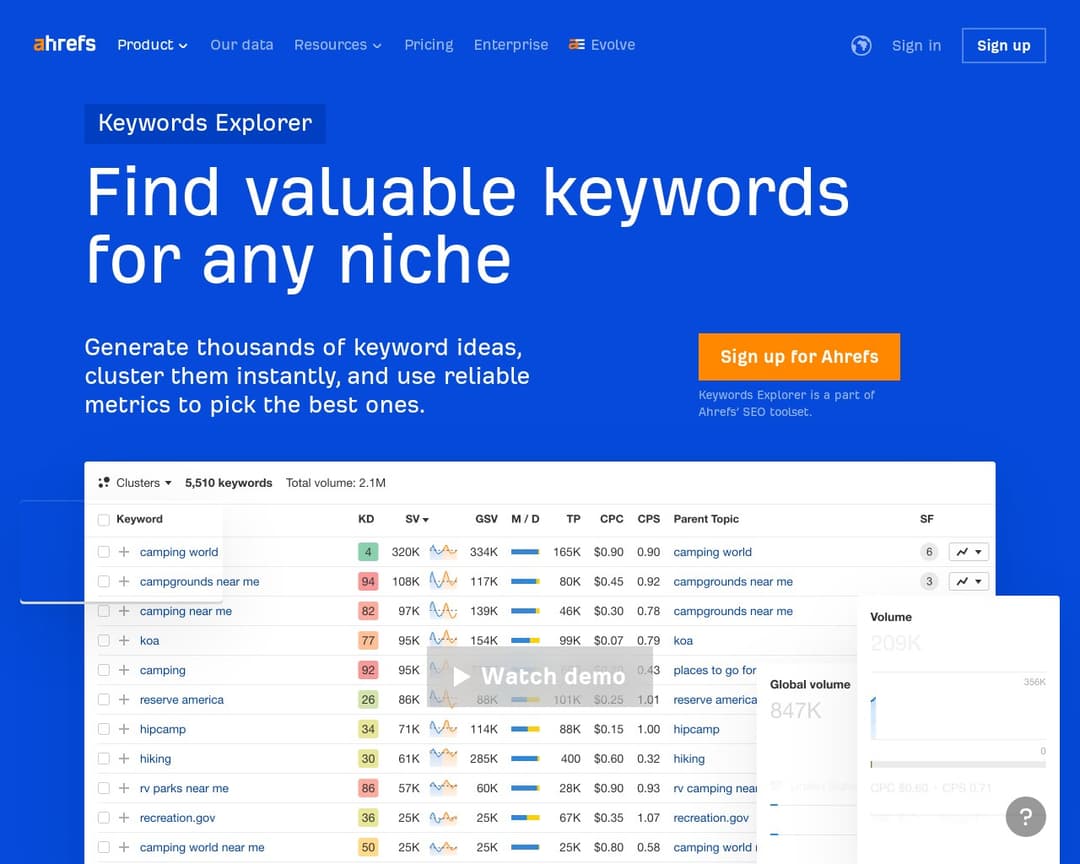Screen dimensions: 1080x864
Task: Open the help question mark bubble
Action: tap(1026, 817)
